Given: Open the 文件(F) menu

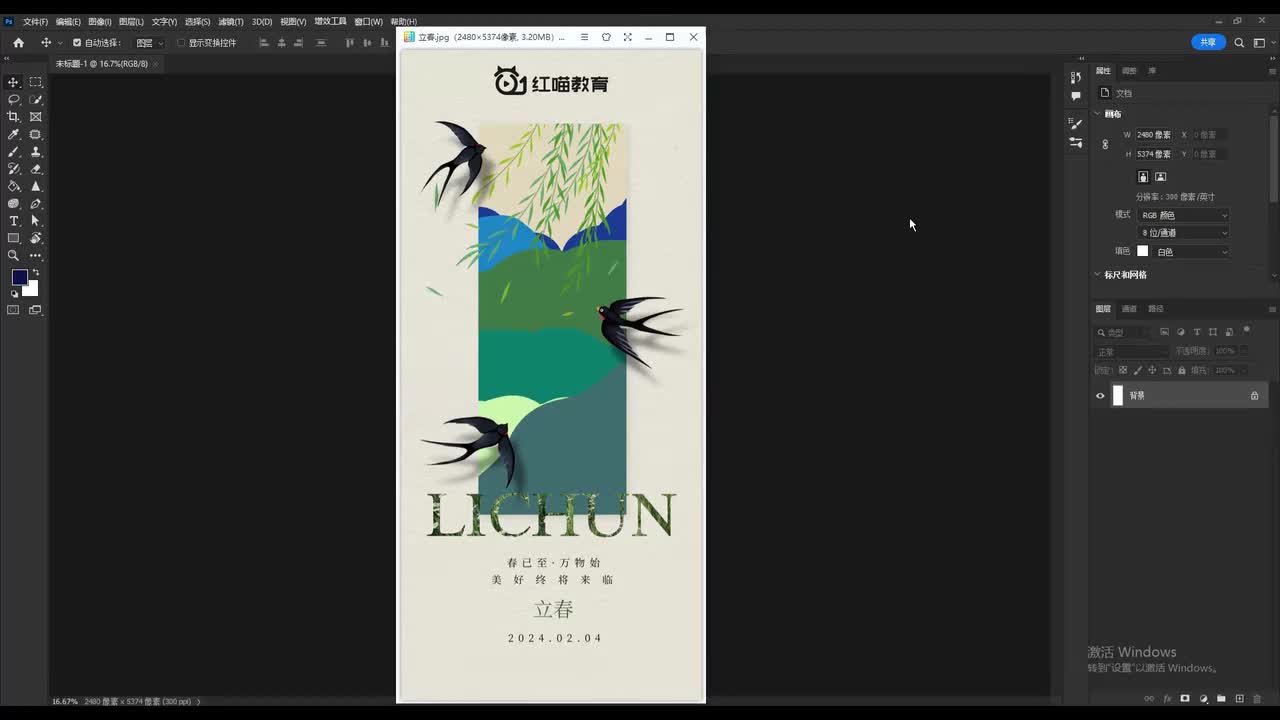Looking at the screenshot, I should click(35, 22).
